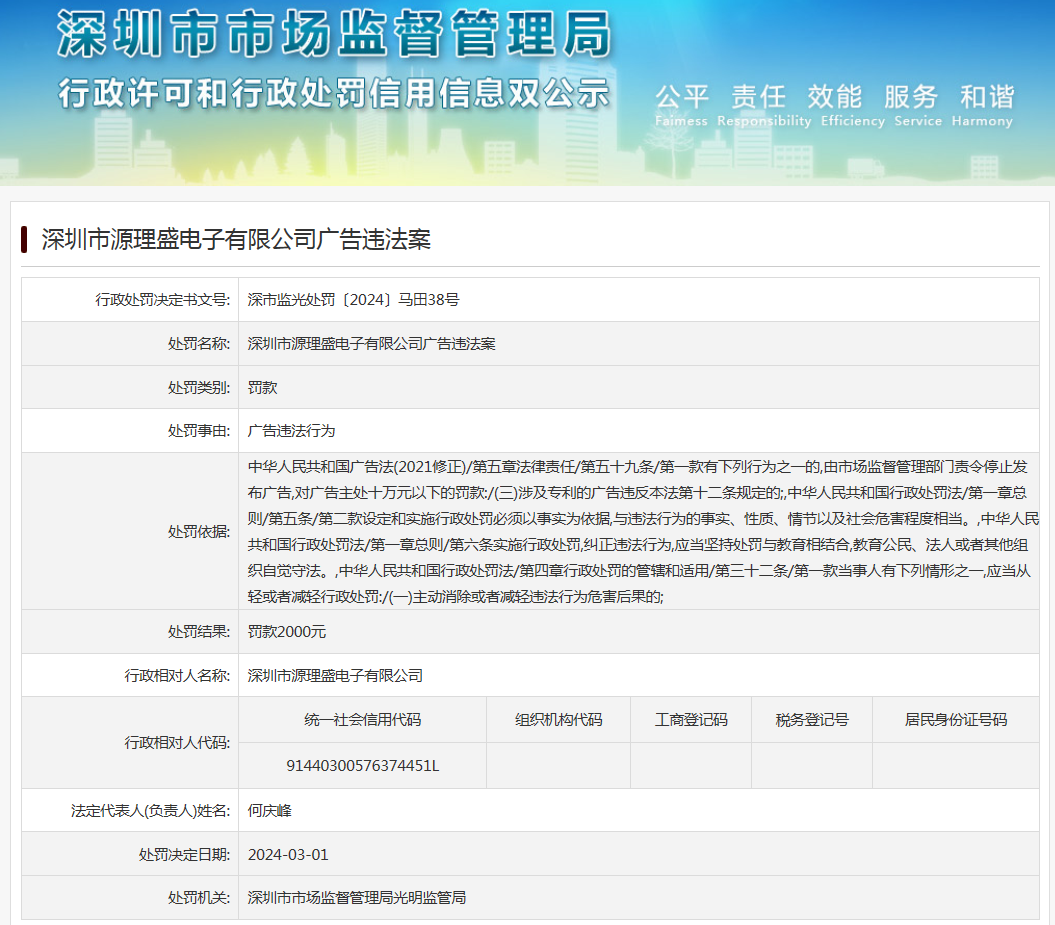This screenshot has width=1055, height=925.
Task: Click the label 行政相对人代码
Action: point(177,743)
